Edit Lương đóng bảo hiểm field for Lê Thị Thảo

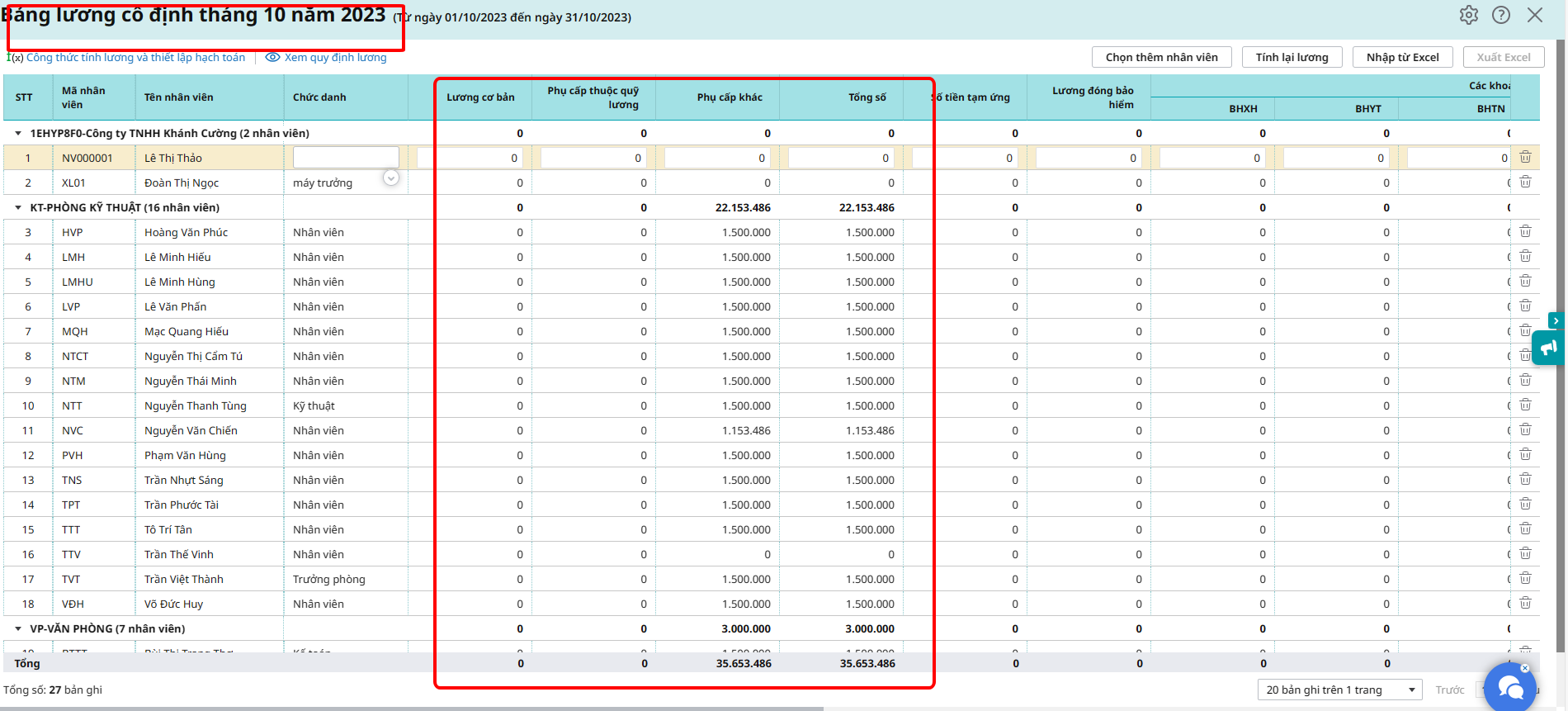coord(1089,158)
